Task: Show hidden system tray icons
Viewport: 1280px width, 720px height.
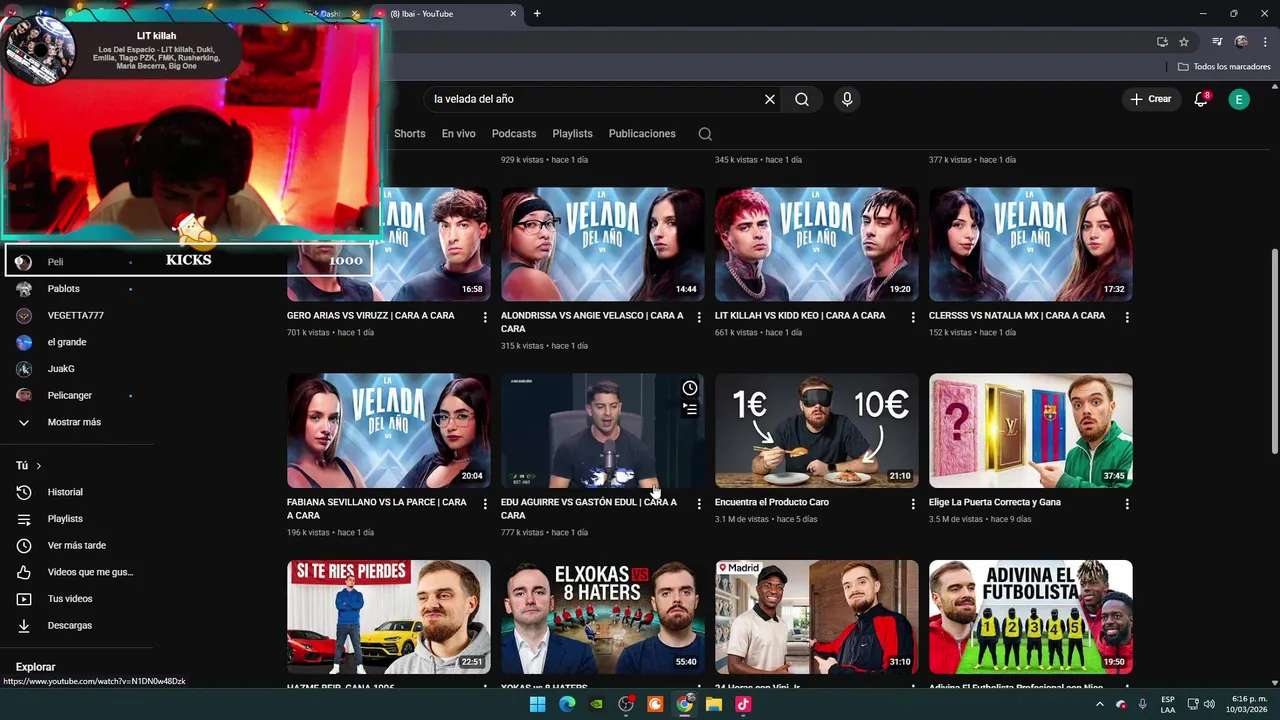Action: click(x=1099, y=704)
